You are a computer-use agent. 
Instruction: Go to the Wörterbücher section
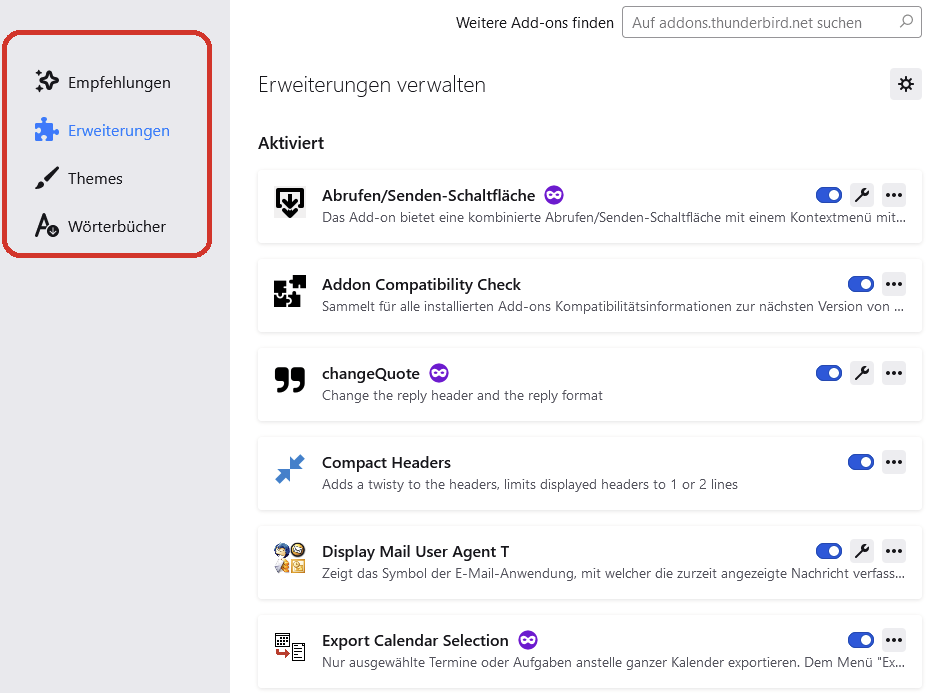(x=117, y=226)
